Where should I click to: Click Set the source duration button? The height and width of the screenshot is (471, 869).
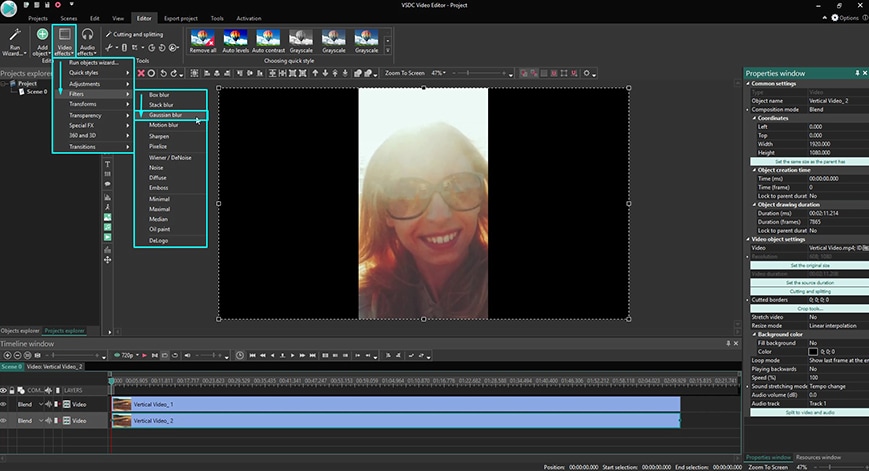click(809, 283)
